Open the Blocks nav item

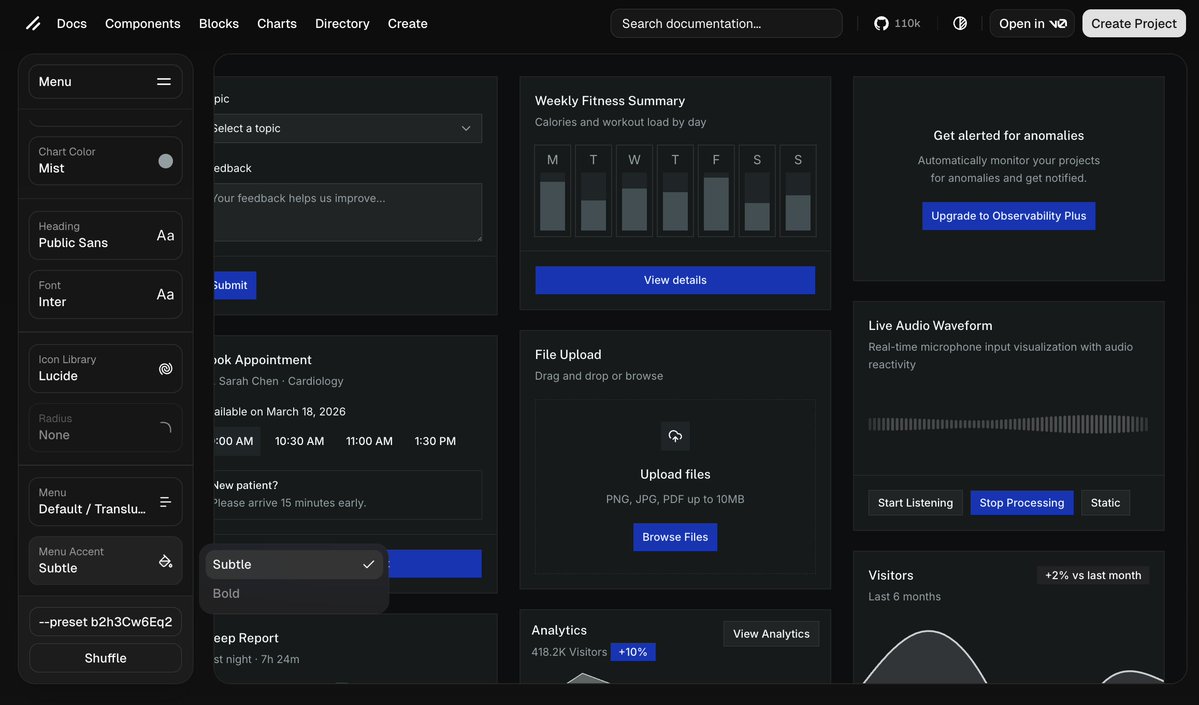(x=219, y=24)
